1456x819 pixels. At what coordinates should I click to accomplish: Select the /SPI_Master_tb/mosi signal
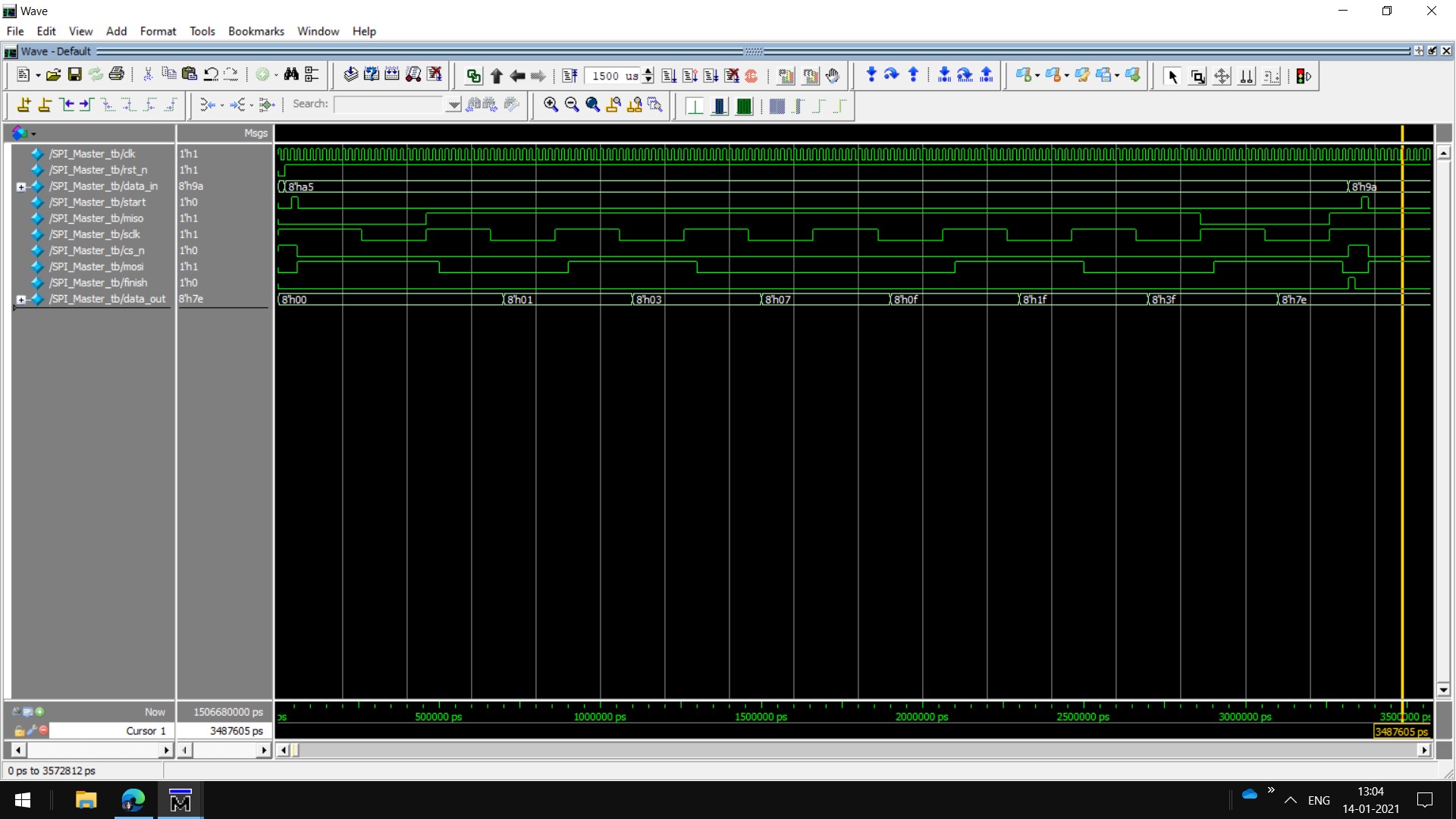(96, 267)
